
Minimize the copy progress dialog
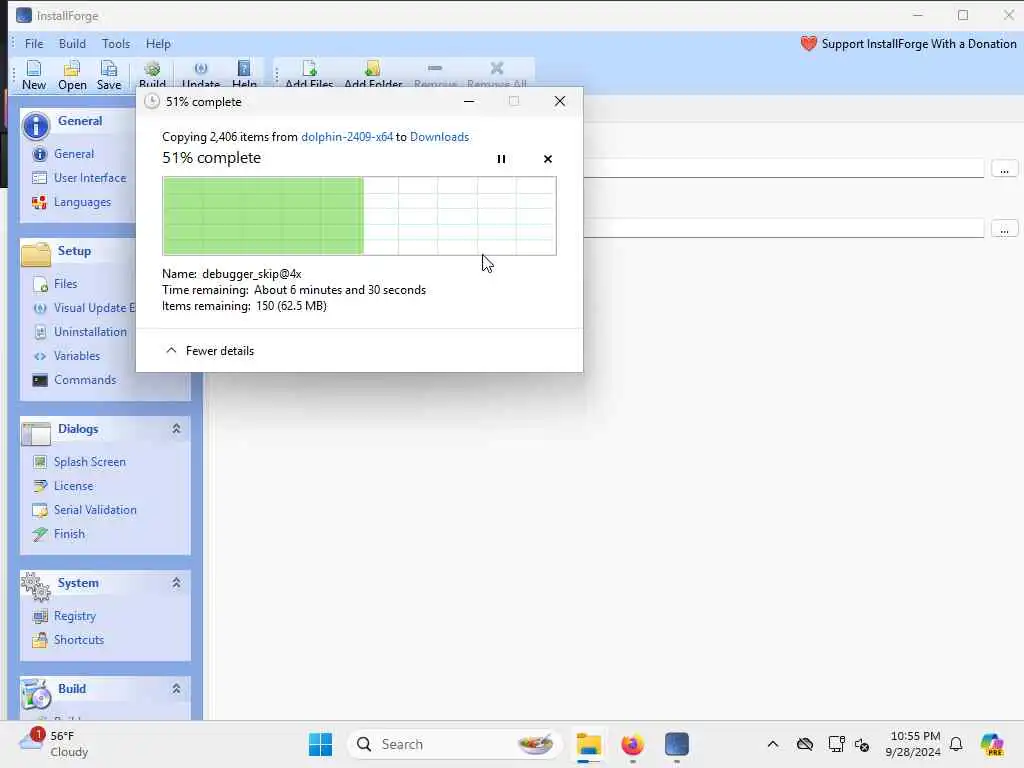pos(469,101)
